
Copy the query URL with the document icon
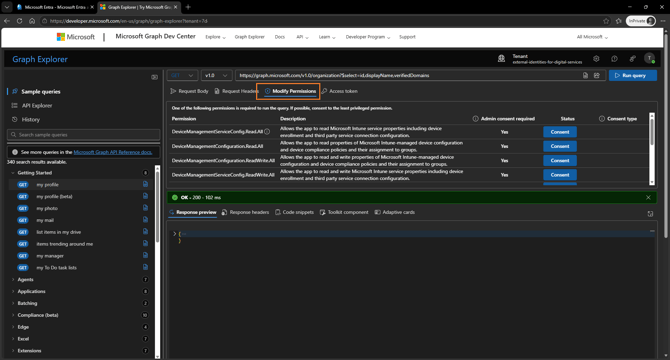tap(585, 76)
